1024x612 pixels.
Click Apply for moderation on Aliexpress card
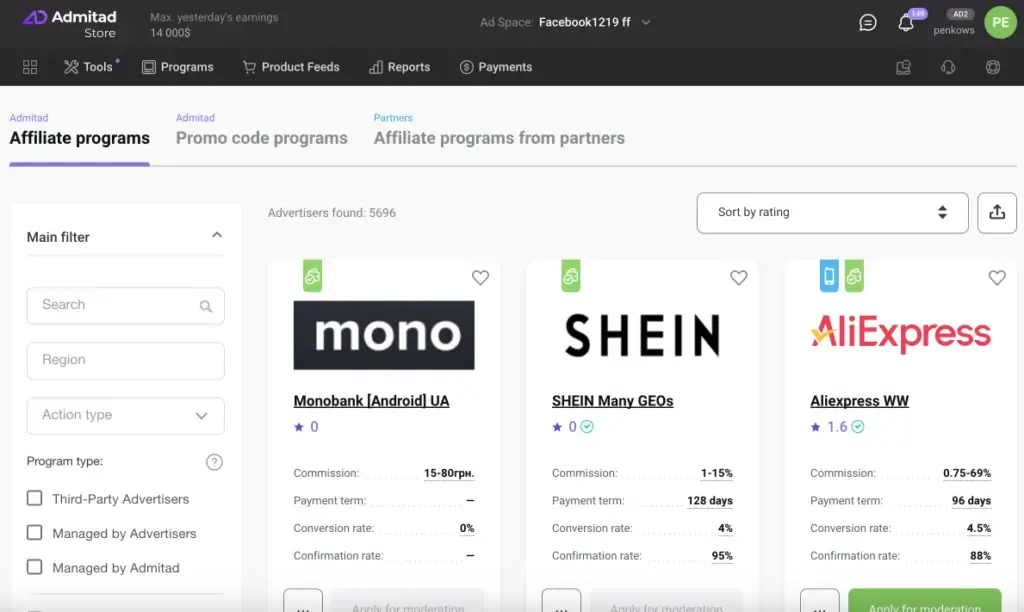(925, 601)
